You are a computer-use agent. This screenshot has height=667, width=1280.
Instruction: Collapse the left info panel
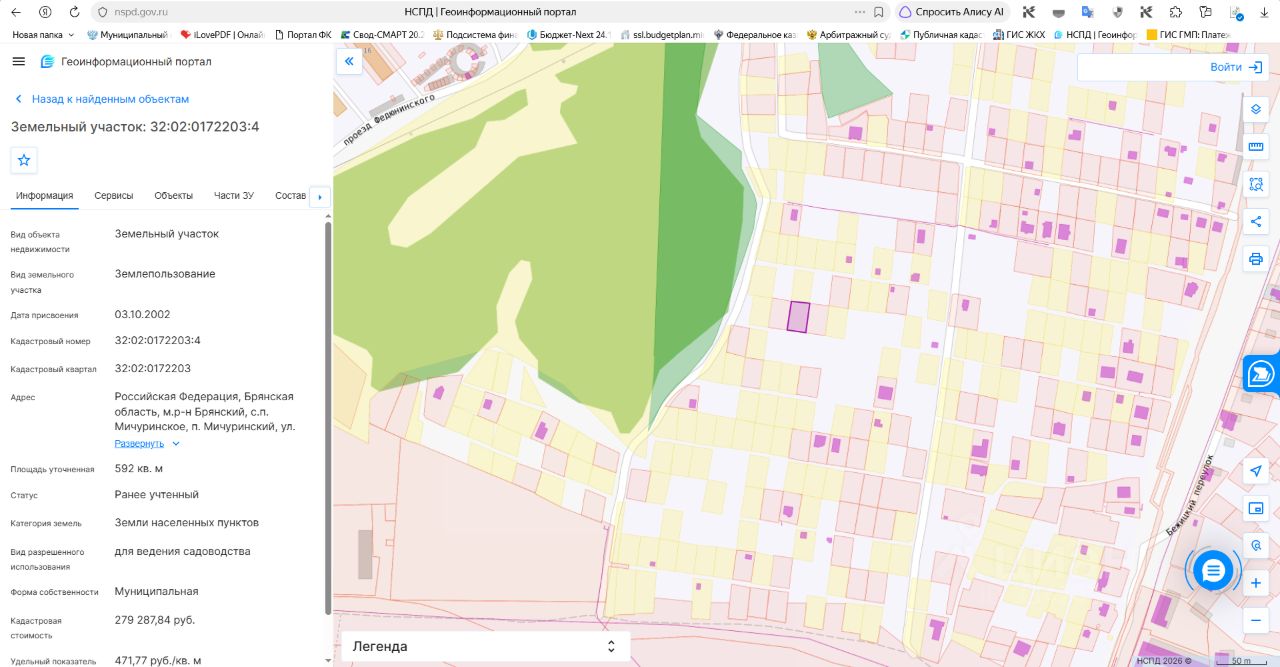coord(349,62)
